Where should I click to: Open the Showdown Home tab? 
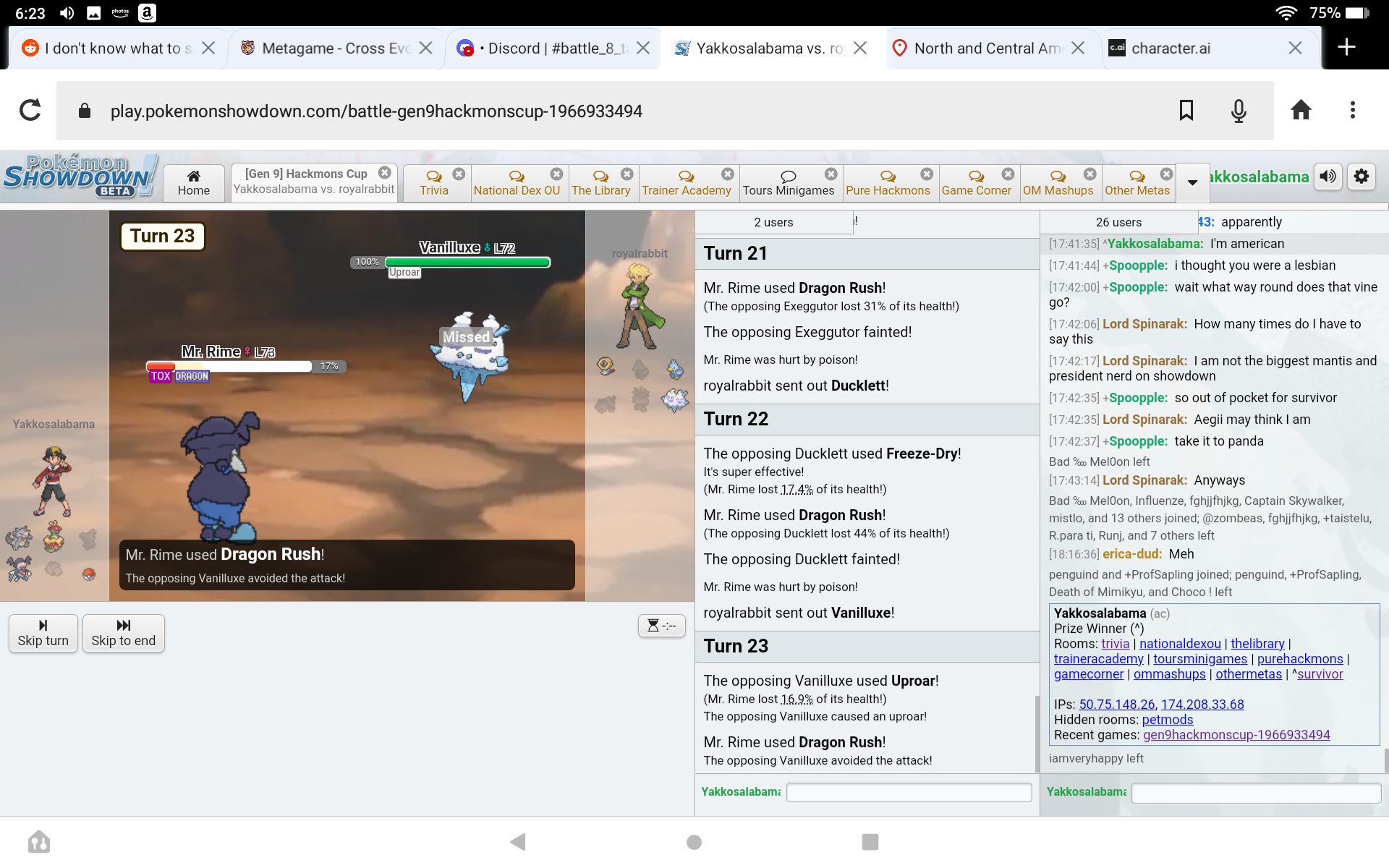point(193,183)
